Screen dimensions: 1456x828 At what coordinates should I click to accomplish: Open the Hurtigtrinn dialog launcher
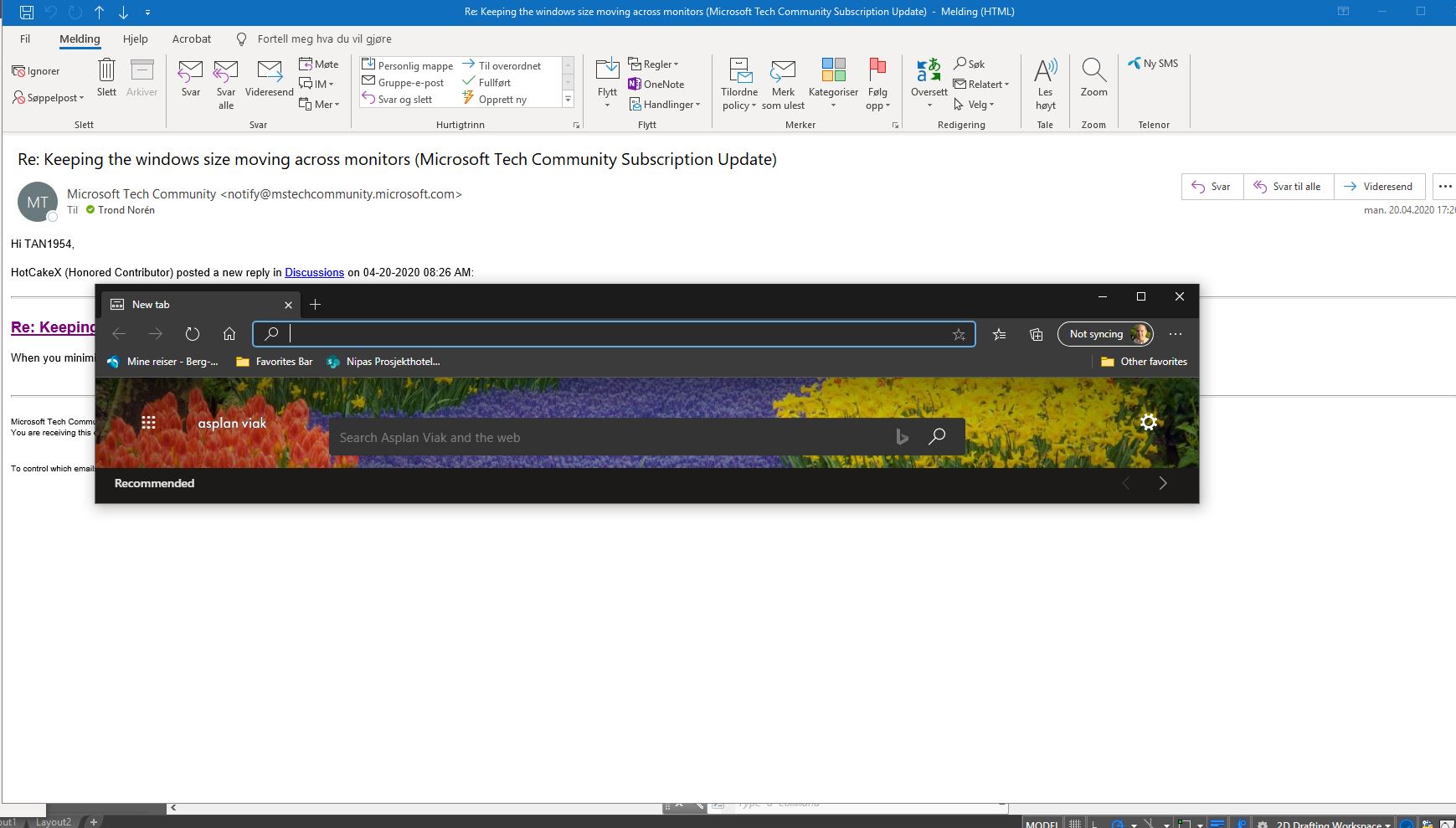click(x=576, y=125)
